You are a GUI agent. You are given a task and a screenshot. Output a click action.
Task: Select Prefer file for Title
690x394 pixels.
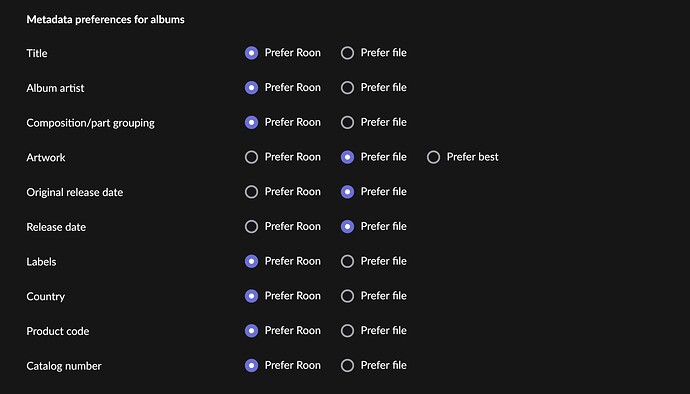click(347, 53)
